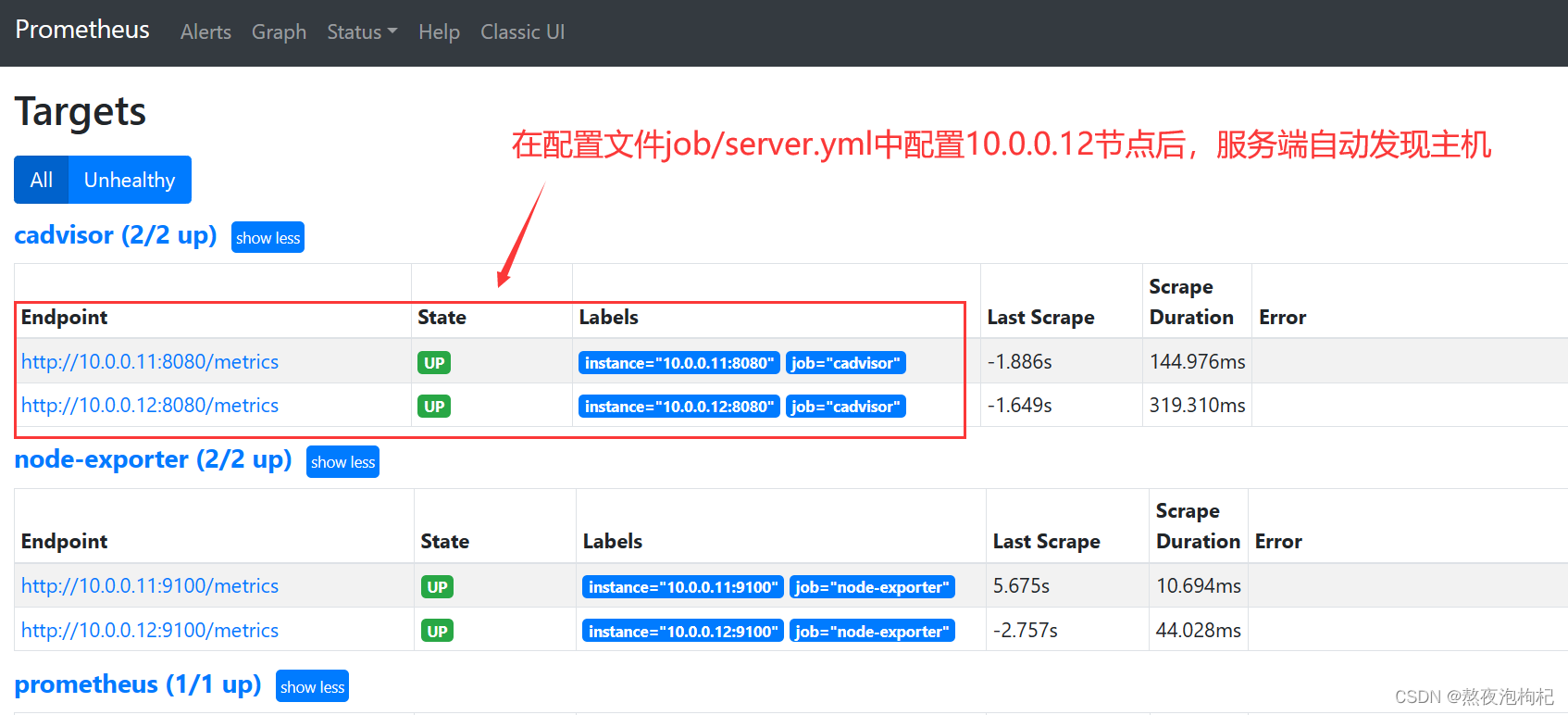Open endpoint http://10.0.0.11:8080/metrics
Screen dimensions: 1568x715
coord(150,362)
